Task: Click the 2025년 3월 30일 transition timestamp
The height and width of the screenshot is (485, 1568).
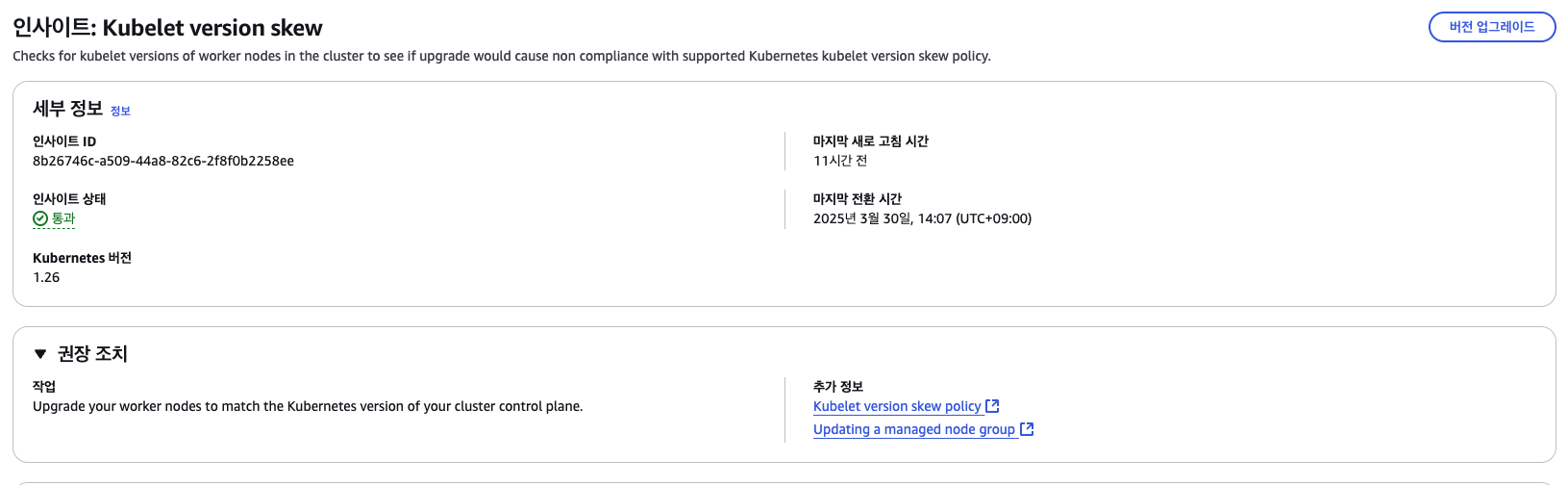Action: tap(922, 218)
